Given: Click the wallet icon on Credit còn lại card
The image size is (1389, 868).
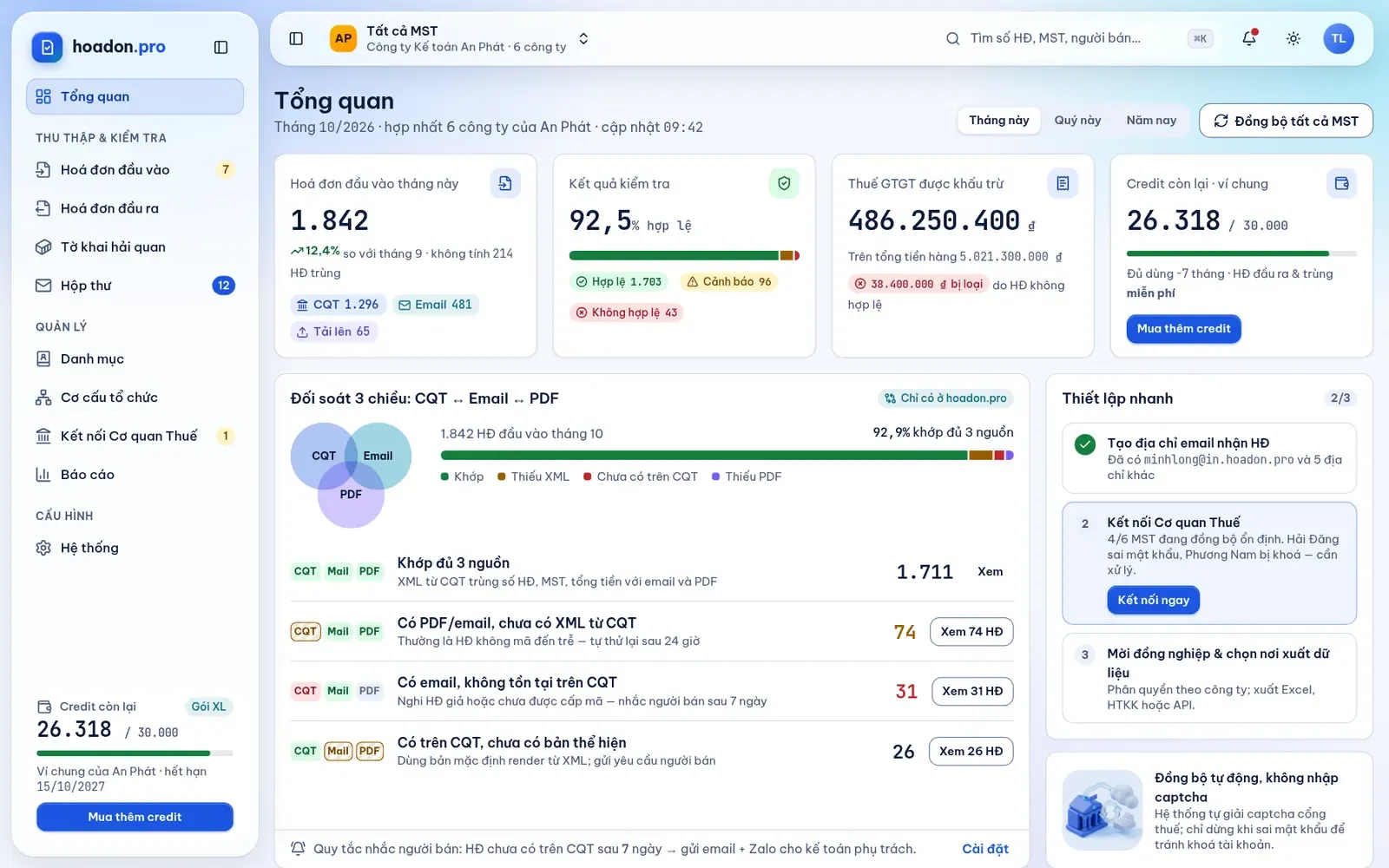Looking at the screenshot, I should click(1341, 183).
